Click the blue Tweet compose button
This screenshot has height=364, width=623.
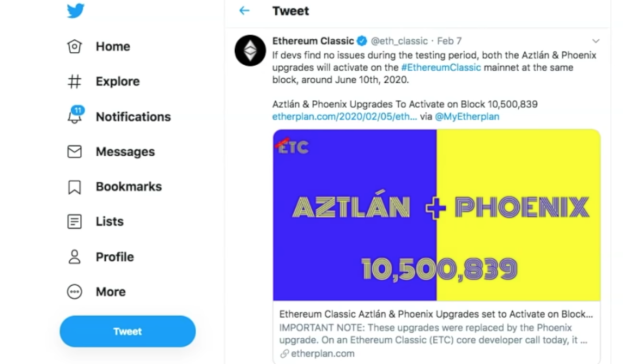pos(128,331)
